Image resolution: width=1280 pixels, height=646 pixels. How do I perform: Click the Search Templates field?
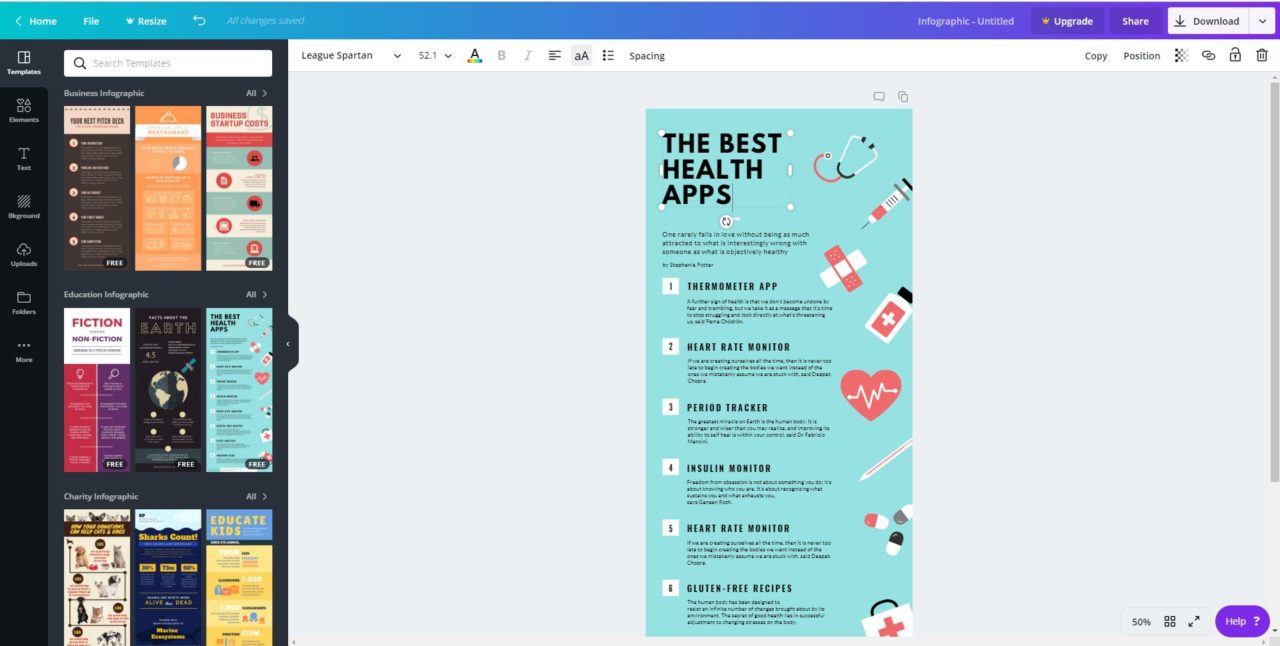(x=167, y=62)
